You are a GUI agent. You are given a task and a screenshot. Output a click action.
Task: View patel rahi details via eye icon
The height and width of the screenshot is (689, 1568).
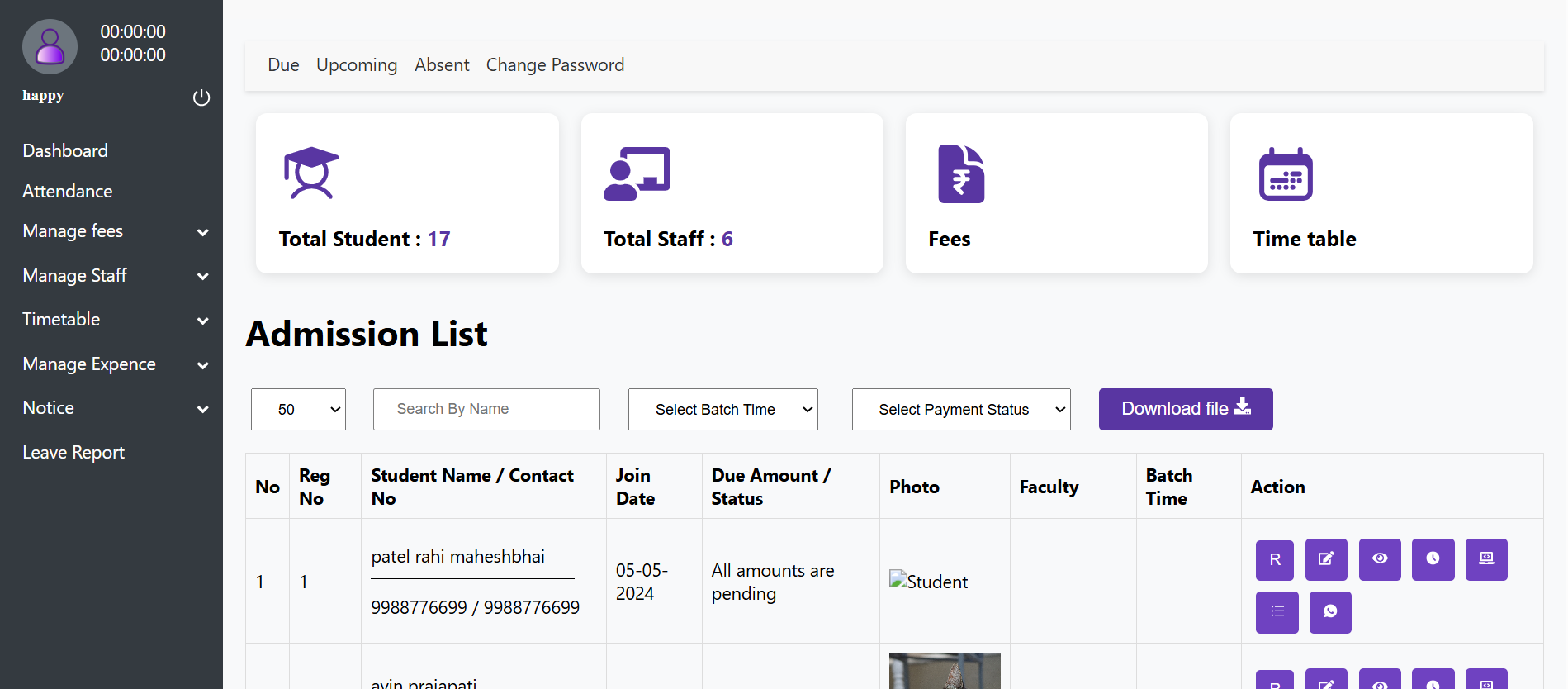pos(1379,559)
